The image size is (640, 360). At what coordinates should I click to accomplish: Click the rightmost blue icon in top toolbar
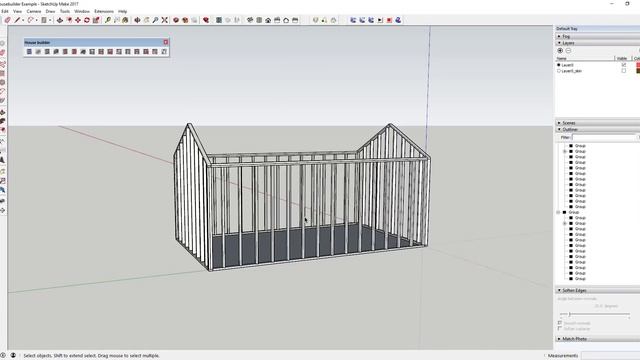click(398, 20)
